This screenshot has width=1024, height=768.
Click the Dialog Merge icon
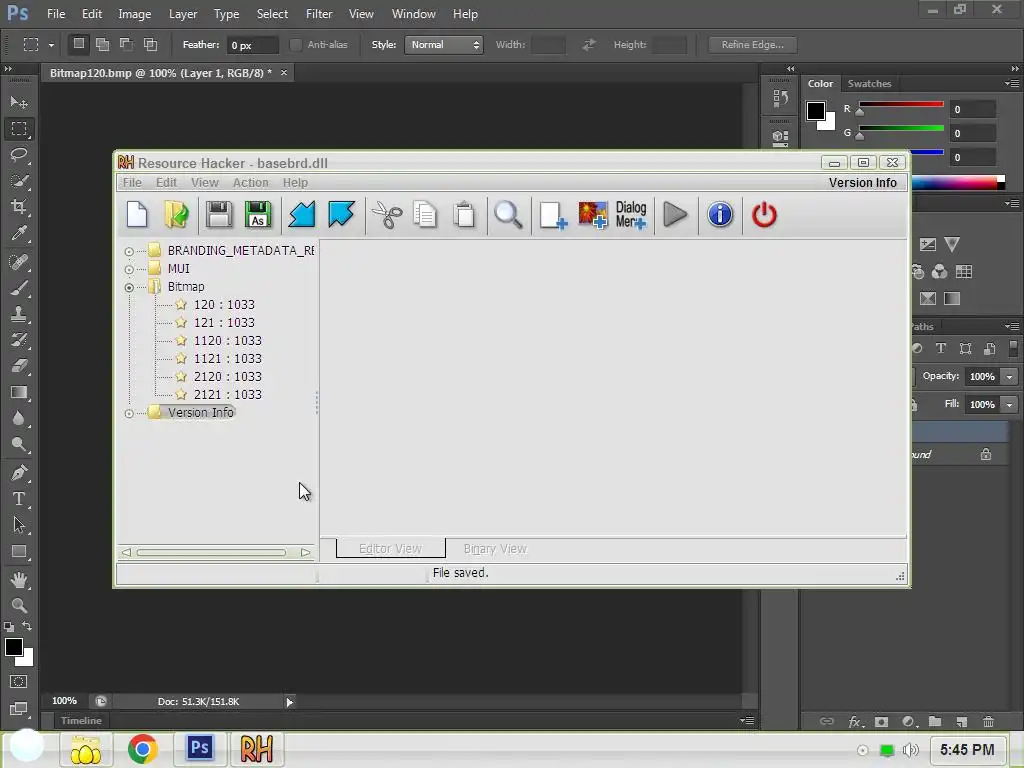[631, 215]
